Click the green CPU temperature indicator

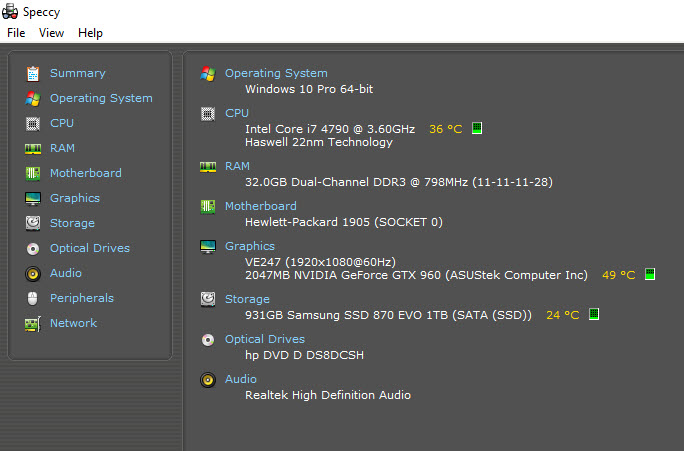coord(477,129)
